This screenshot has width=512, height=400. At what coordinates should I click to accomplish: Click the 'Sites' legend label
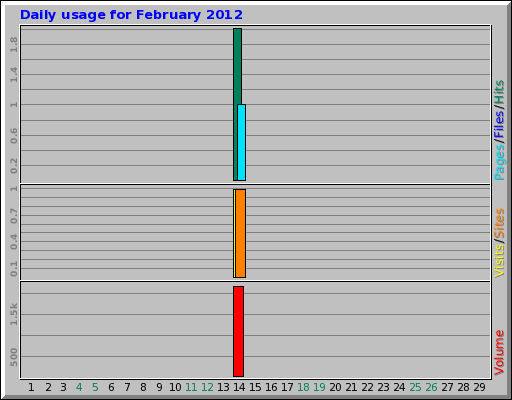499,224
